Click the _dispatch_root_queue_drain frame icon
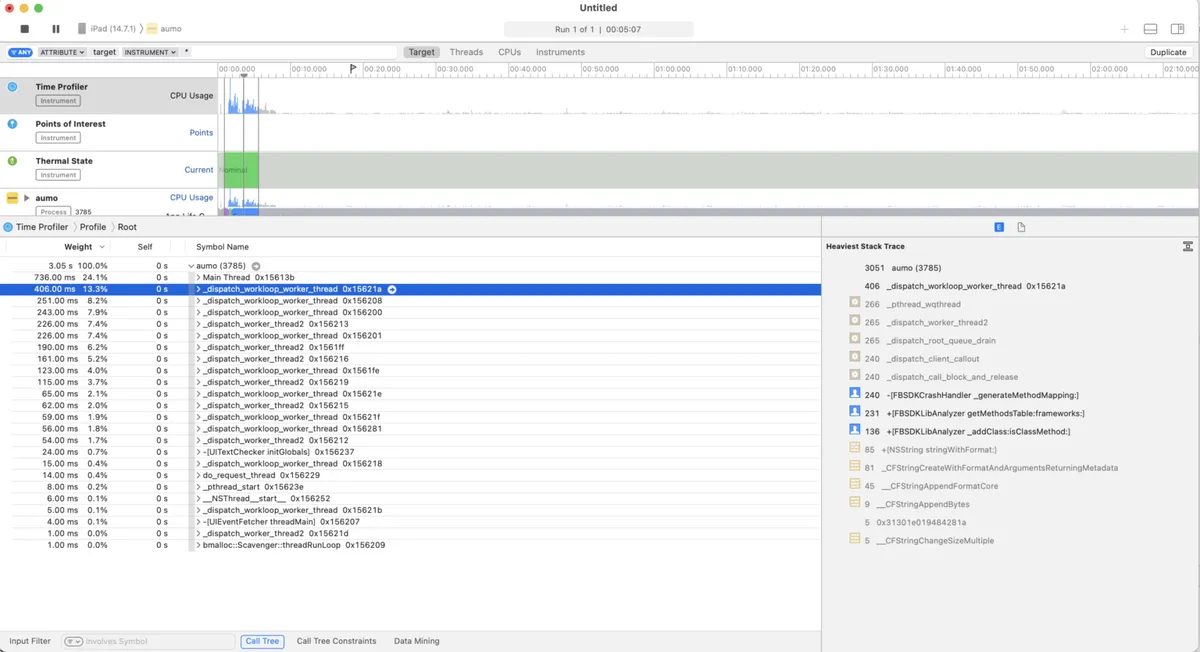This screenshot has width=1200, height=652. point(855,340)
